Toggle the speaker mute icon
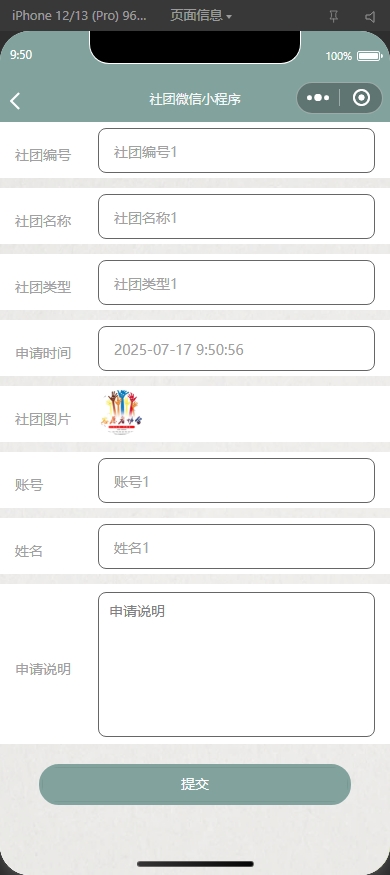The height and width of the screenshot is (875, 390). (370, 17)
